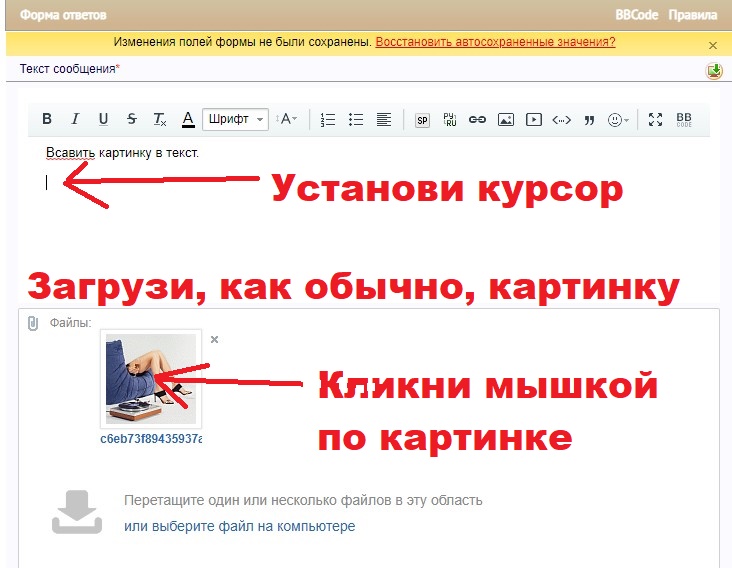Click the uploaded image thumbnail

[151, 379]
